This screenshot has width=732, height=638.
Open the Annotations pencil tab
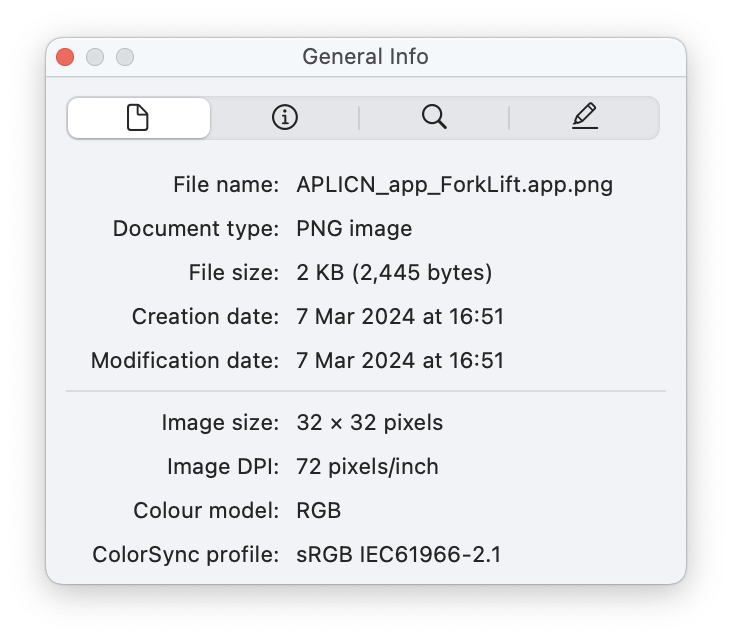pos(585,118)
